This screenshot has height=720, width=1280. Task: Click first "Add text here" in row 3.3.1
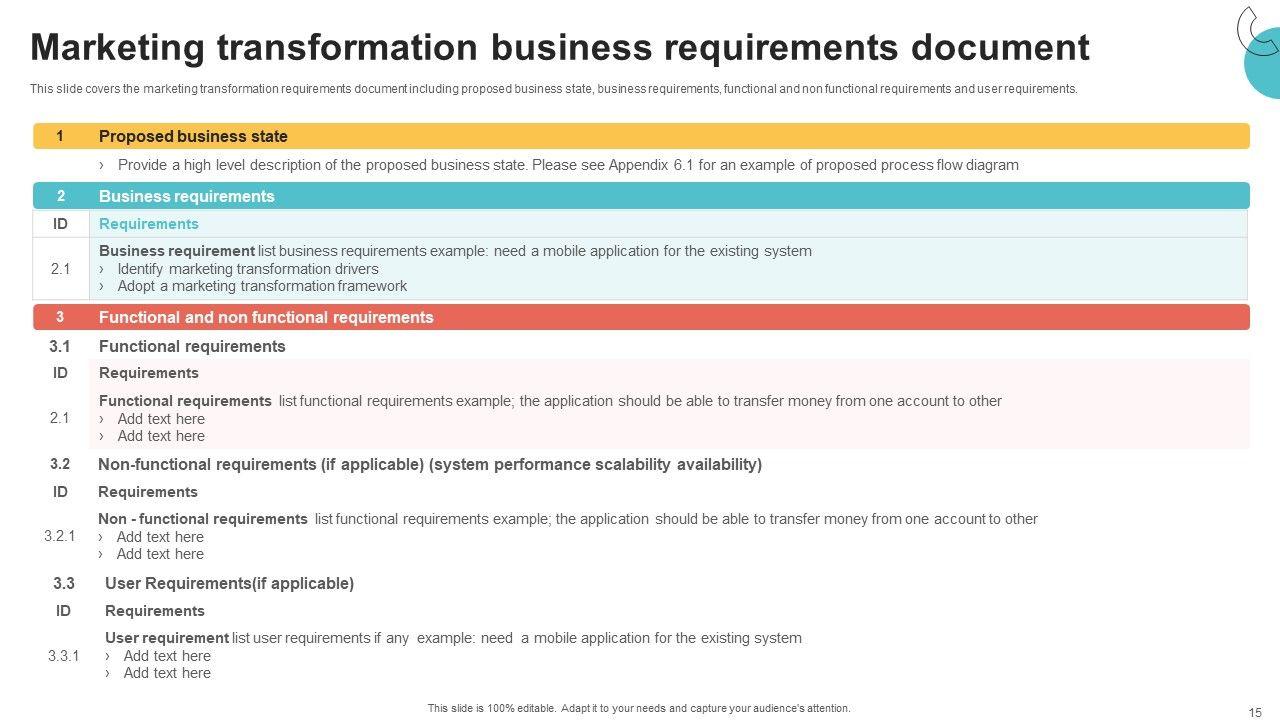click(167, 656)
